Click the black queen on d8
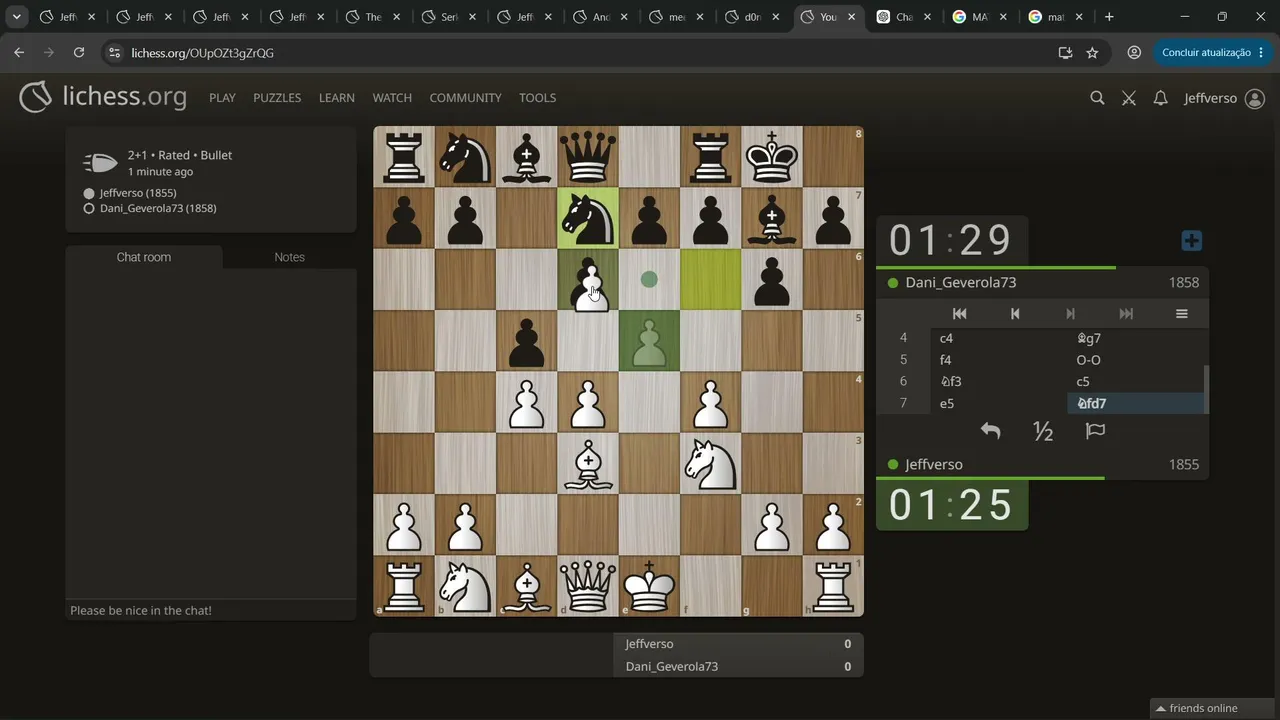Image resolution: width=1280 pixels, height=720 pixels. pyautogui.click(x=588, y=157)
